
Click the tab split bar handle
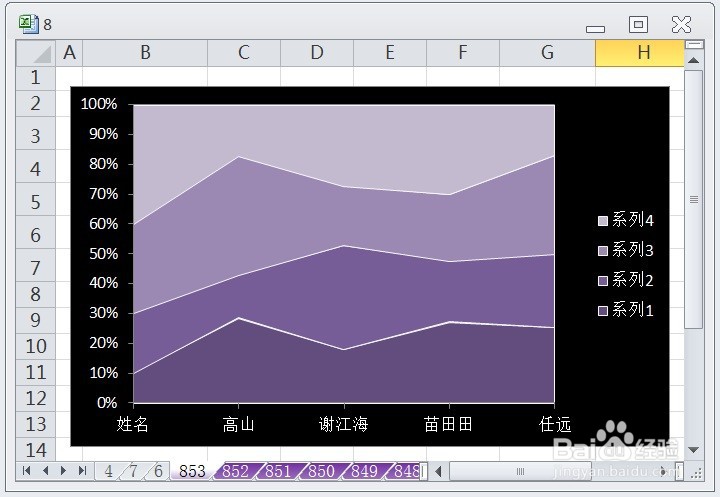(x=424, y=471)
